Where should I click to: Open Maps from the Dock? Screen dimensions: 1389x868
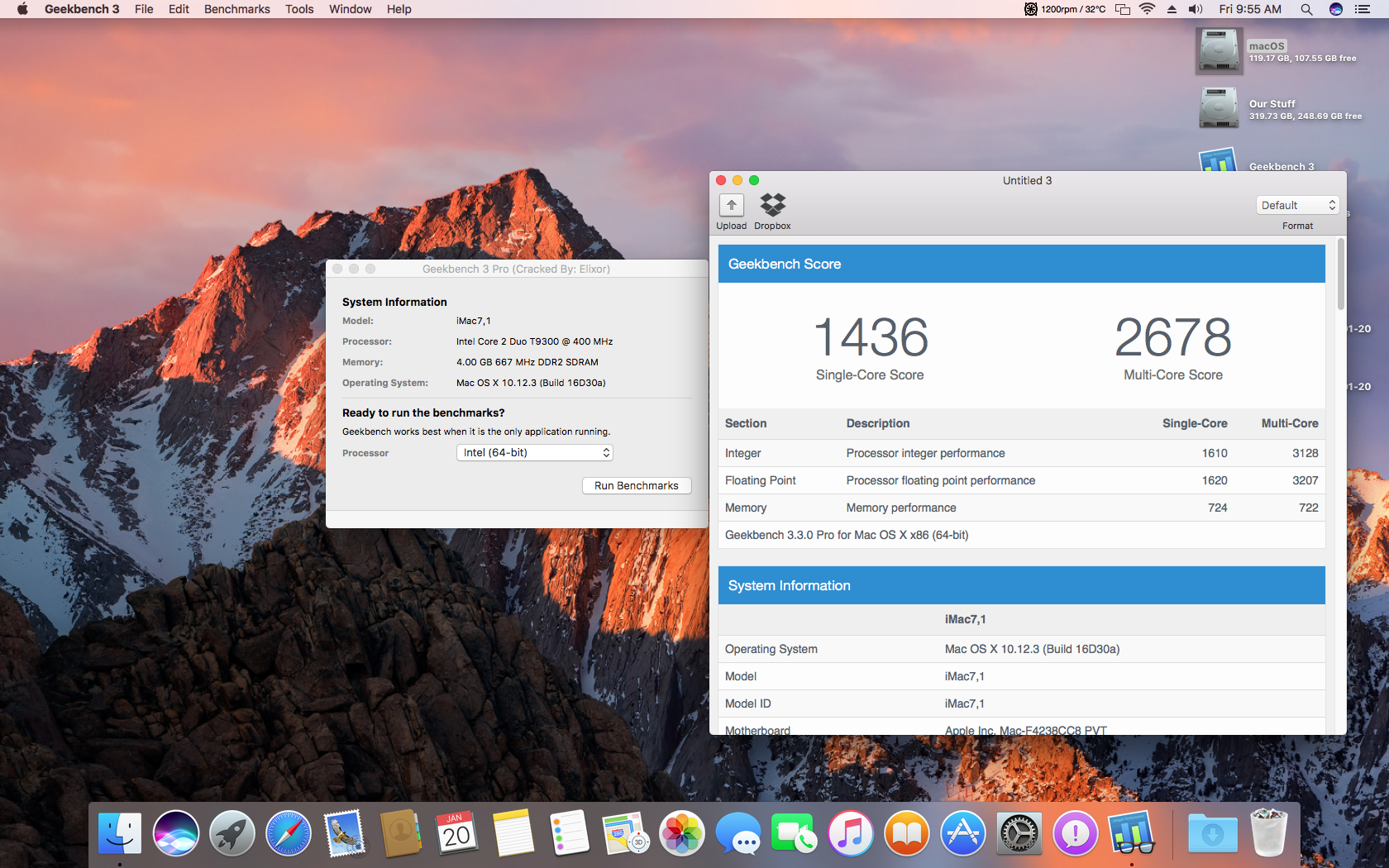pyautogui.click(x=626, y=833)
